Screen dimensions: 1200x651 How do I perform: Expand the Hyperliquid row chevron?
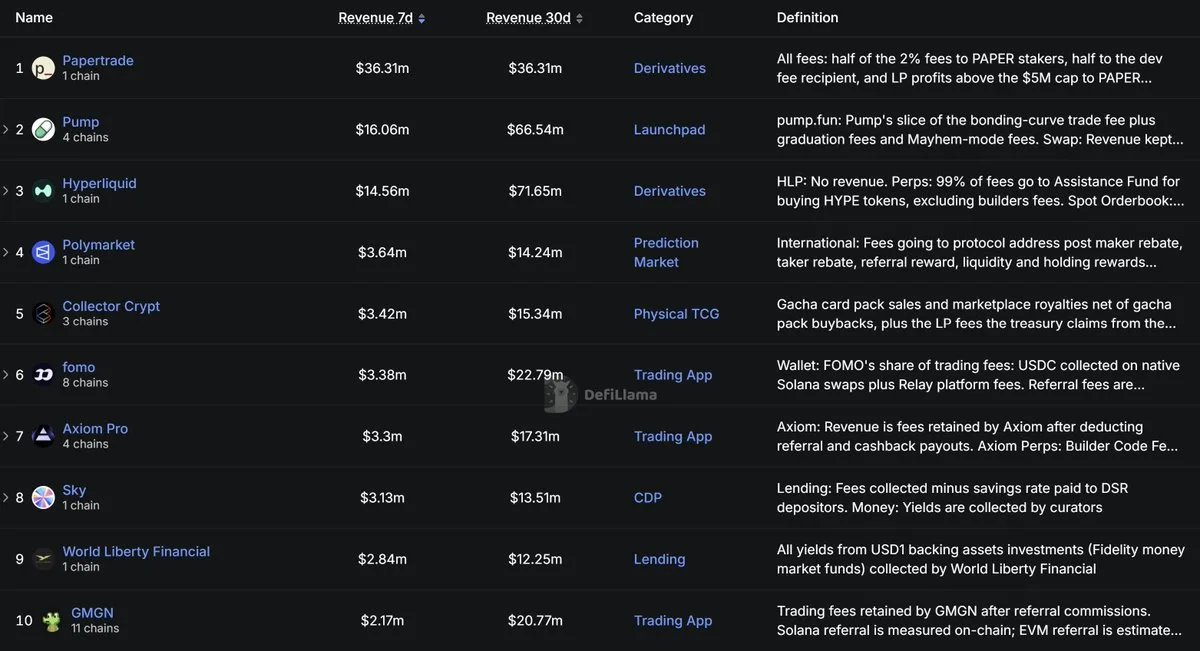tap(6, 191)
